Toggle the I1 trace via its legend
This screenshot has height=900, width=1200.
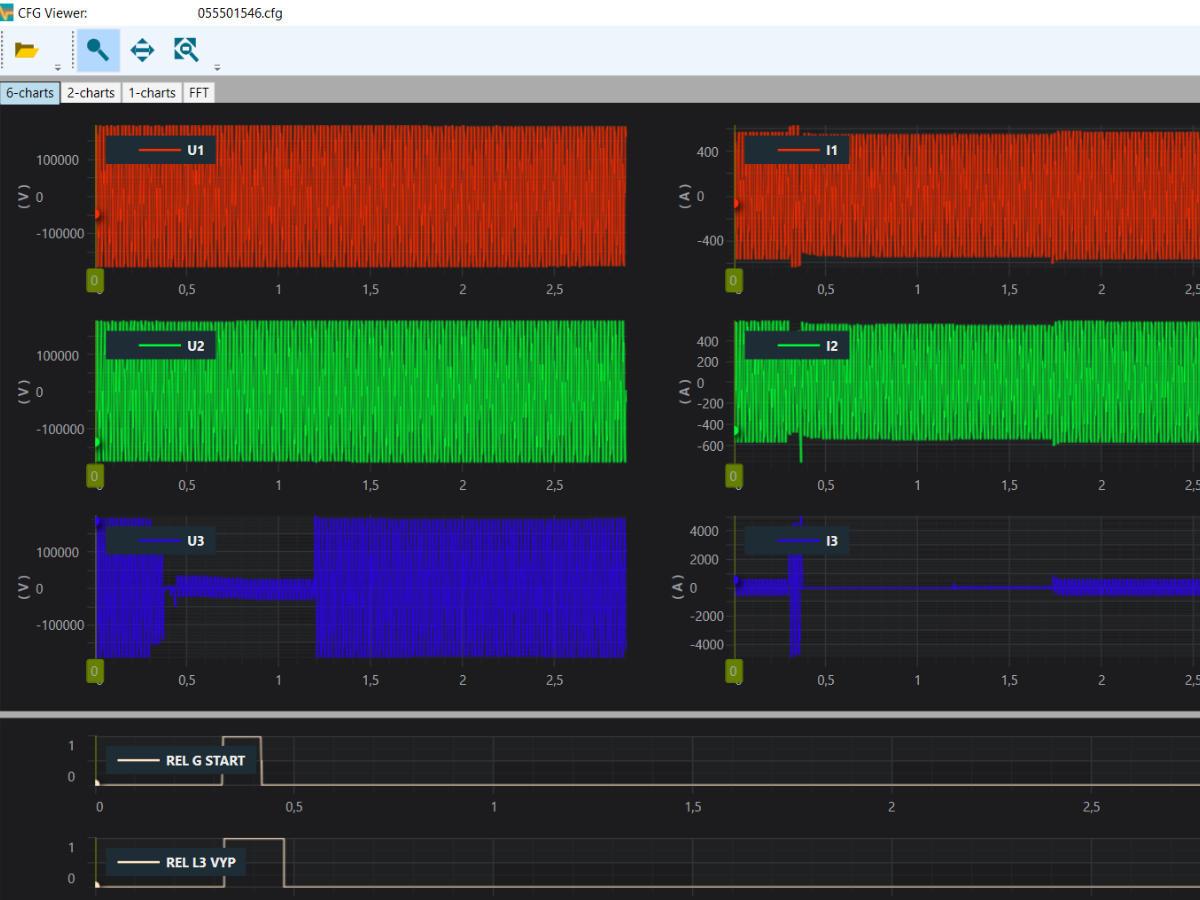coord(797,149)
